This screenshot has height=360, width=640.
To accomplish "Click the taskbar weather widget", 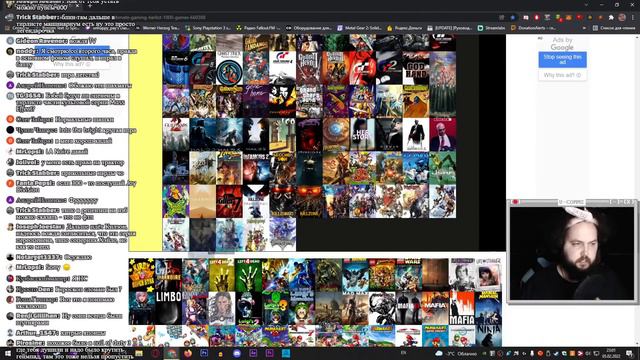I will click(x=456, y=353).
